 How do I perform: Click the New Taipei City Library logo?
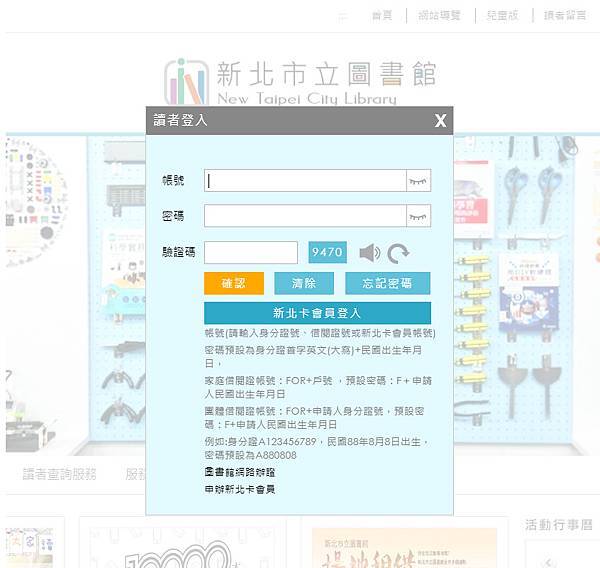click(300, 83)
